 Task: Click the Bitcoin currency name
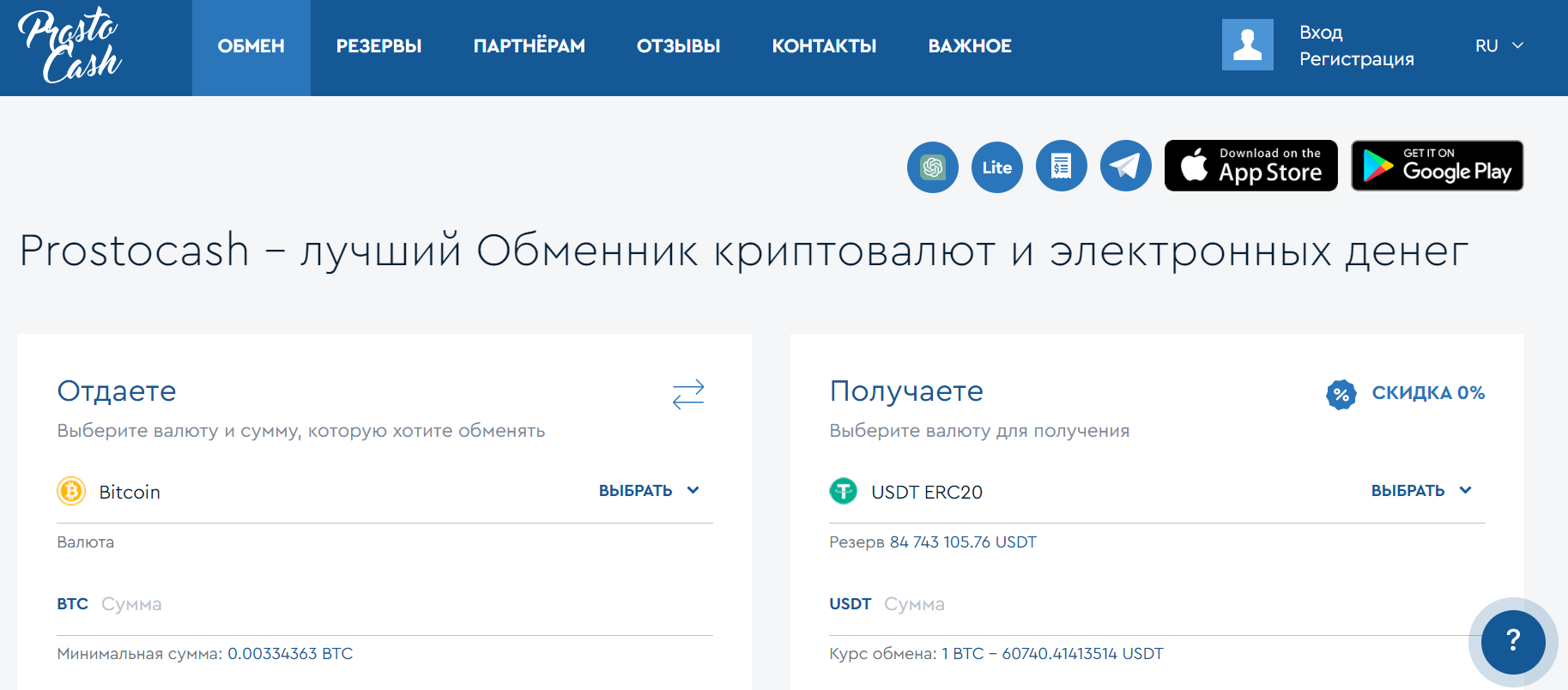130,492
